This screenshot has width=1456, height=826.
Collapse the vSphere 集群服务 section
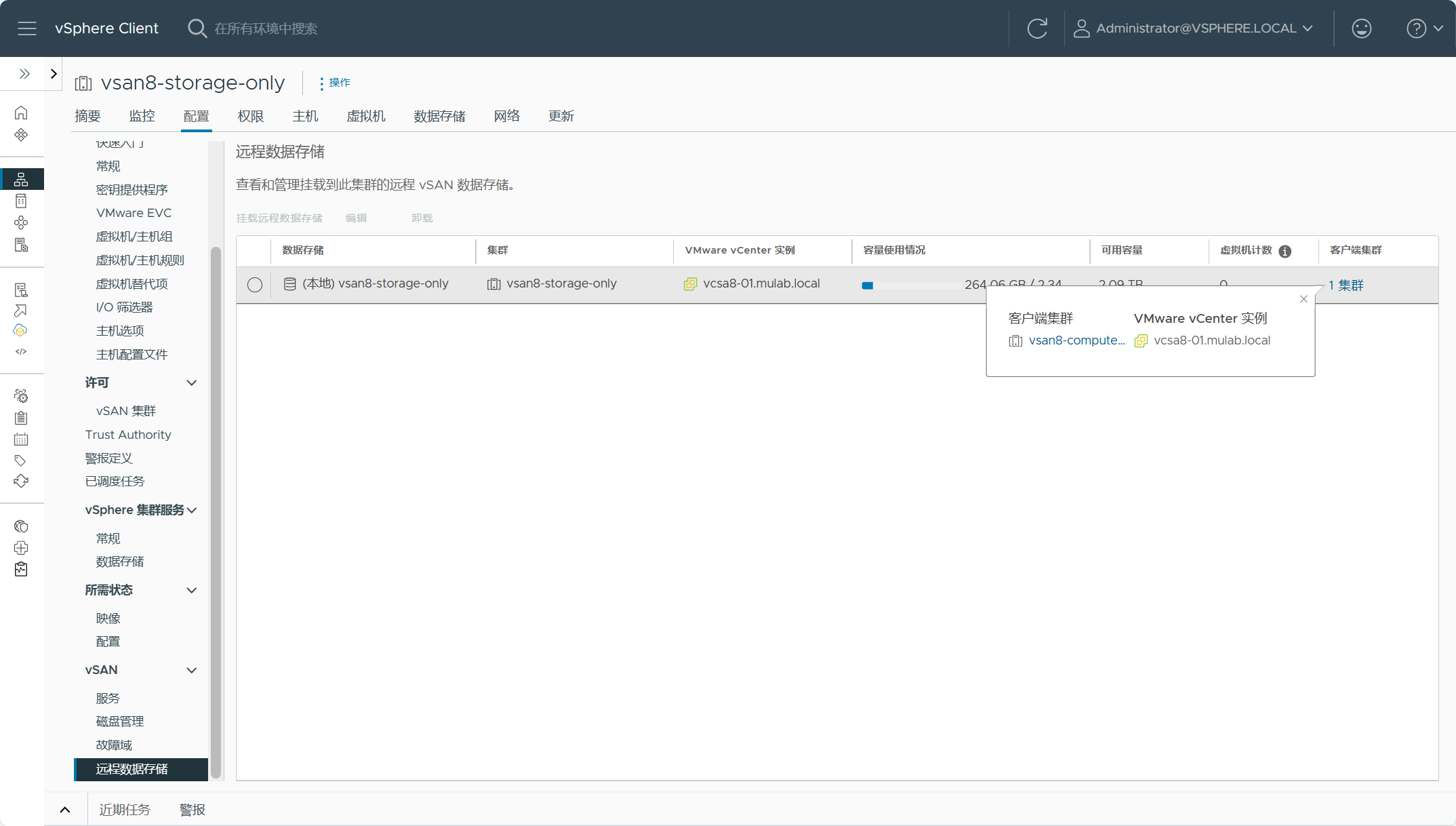192,510
